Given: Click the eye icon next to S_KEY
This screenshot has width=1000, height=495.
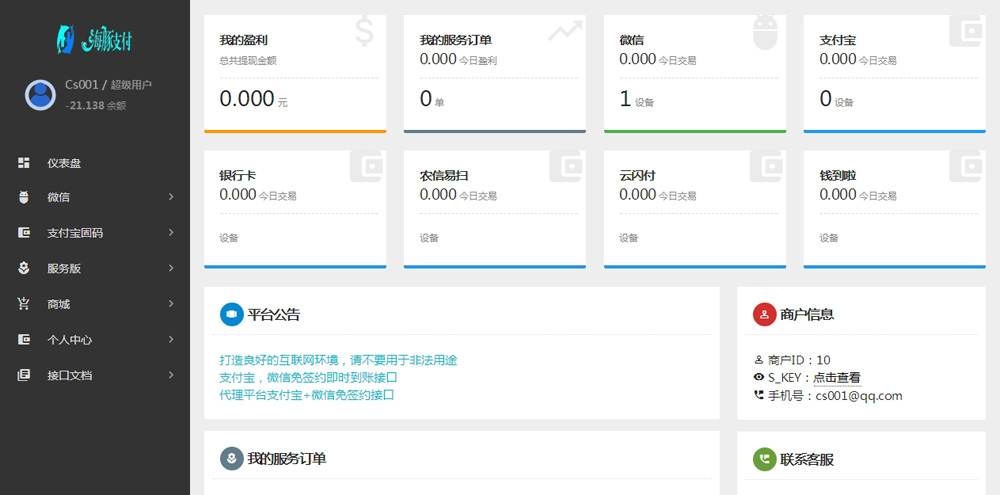Looking at the screenshot, I should click(758, 378).
